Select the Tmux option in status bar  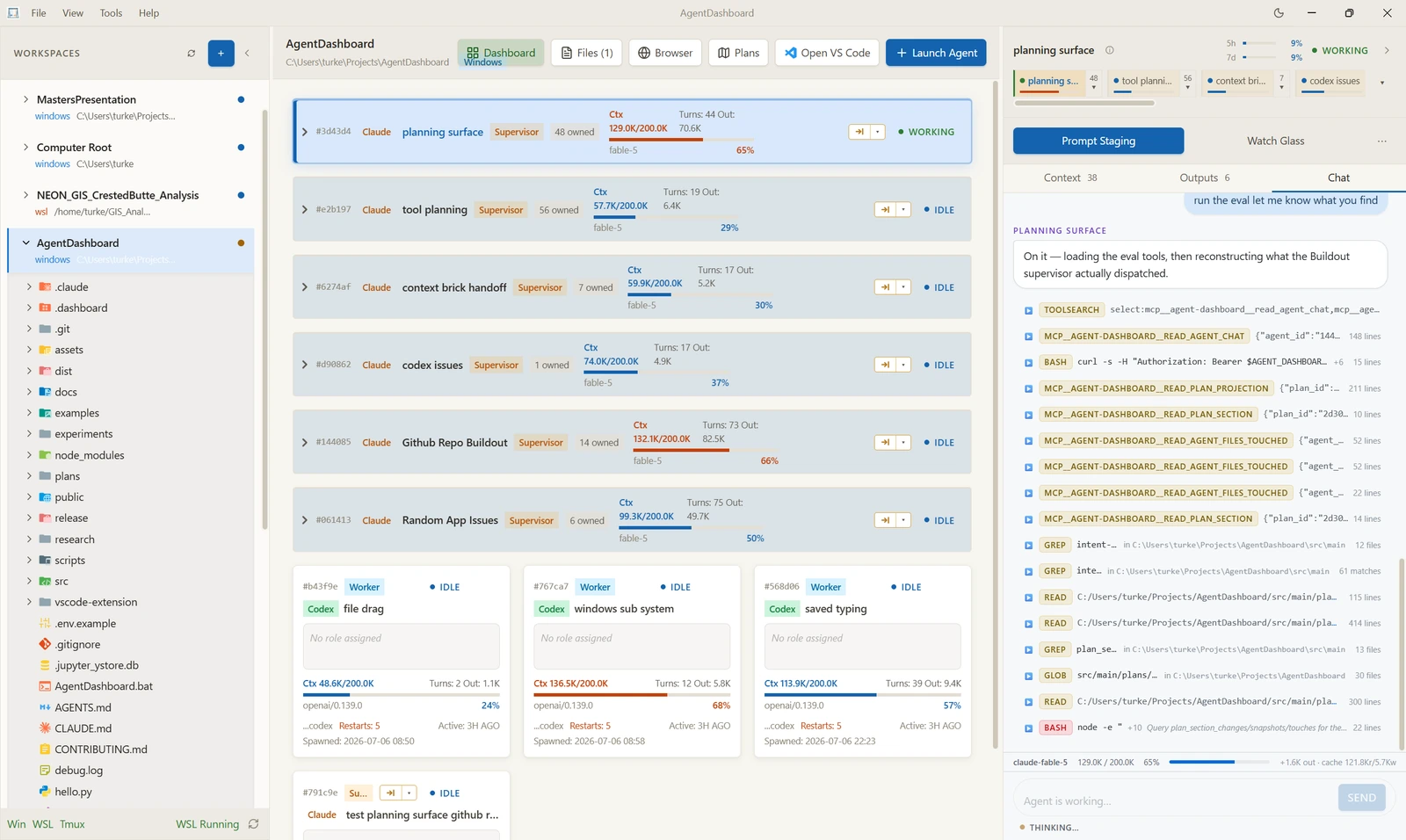[x=72, y=824]
